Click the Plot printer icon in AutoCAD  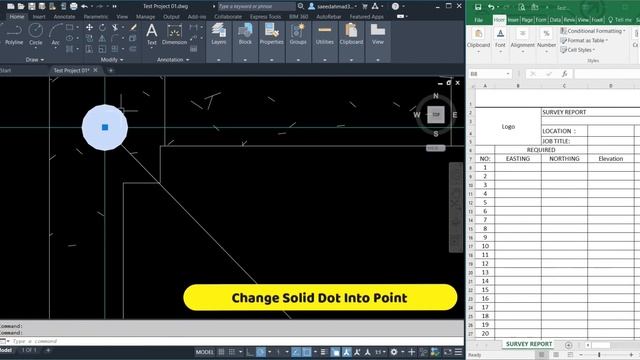click(x=73, y=6)
